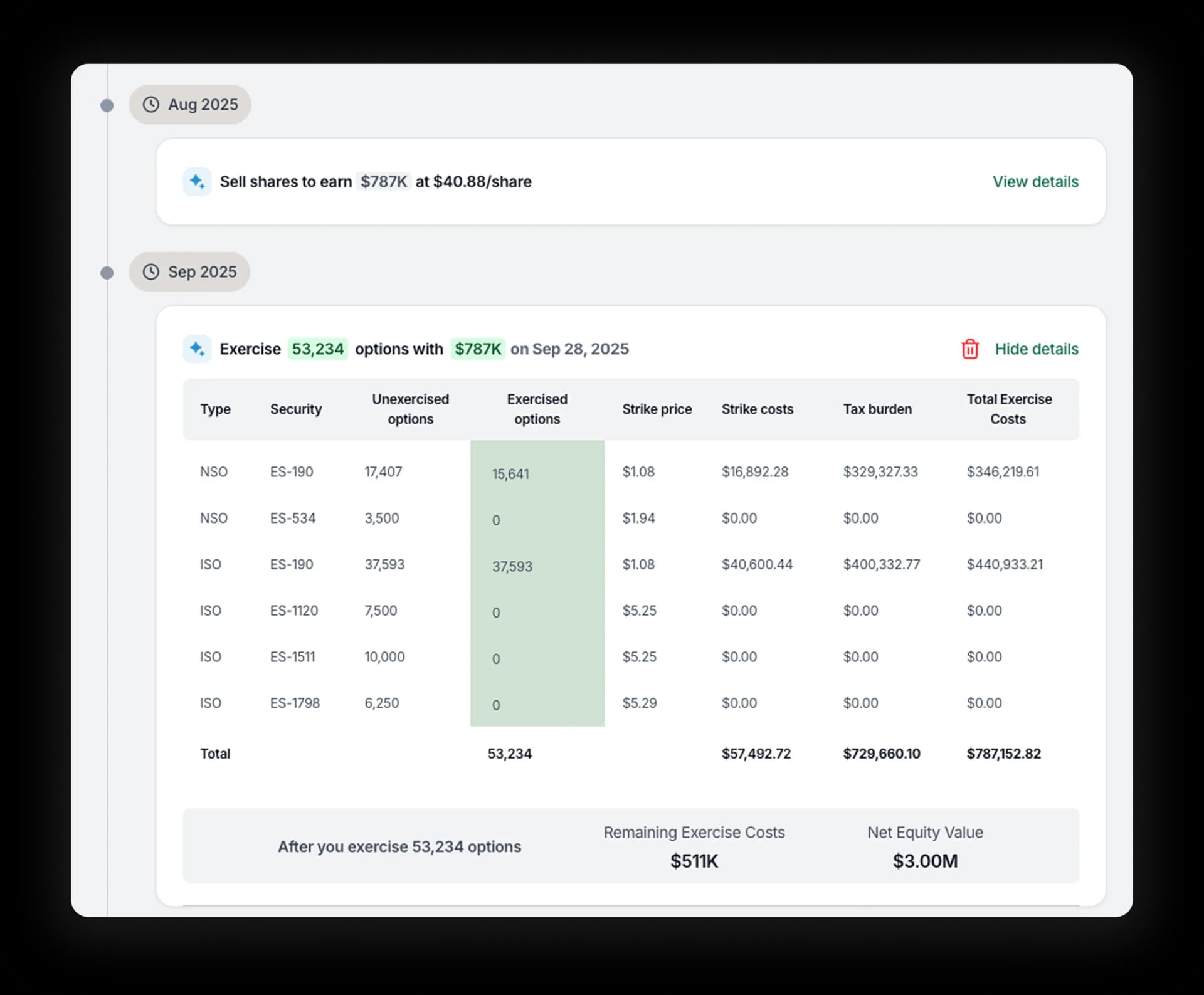Toggle the highlighted 53,234 options count
The height and width of the screenshot is (995, 1204).
(x=317, y=349)
